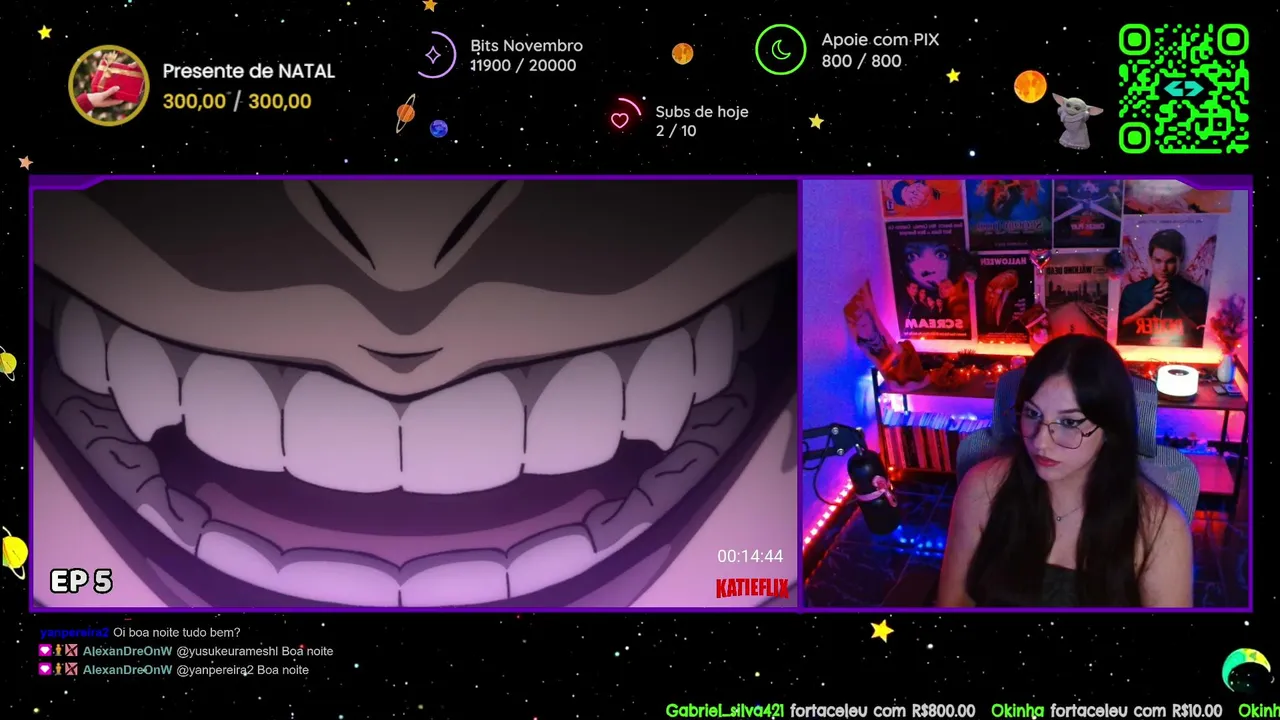Screen dimensions: 1280x720
Task: Click the 2 / 10 subs count
Action: (676, 131)
